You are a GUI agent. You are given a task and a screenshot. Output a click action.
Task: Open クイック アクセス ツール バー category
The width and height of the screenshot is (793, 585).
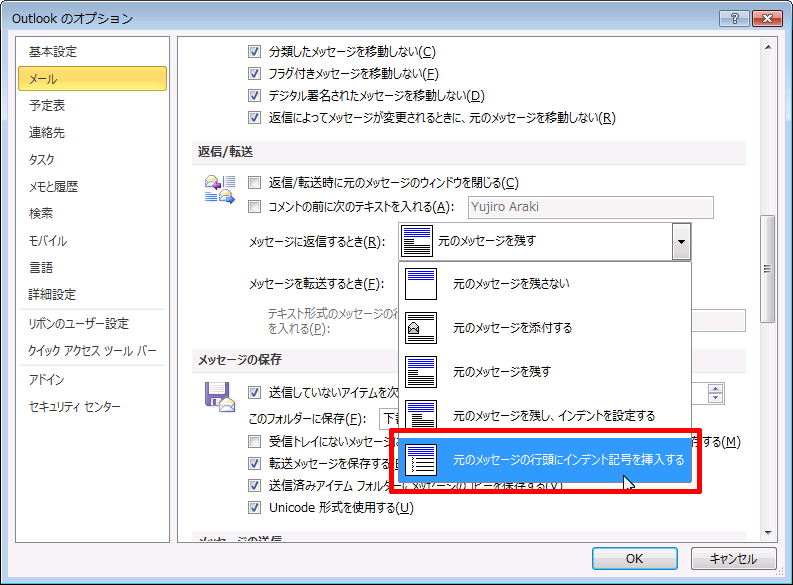(93, 350)
